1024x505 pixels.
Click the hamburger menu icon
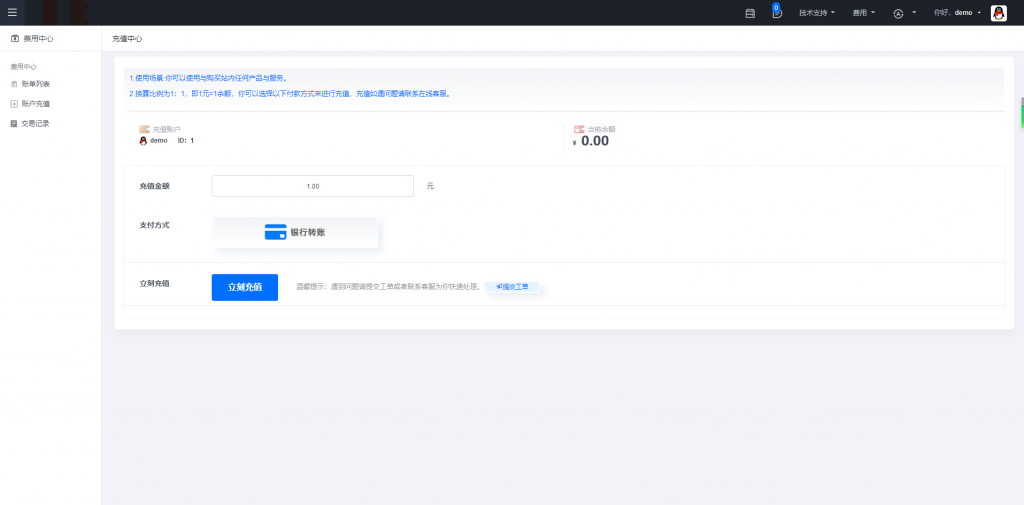(x=12, y=12)
